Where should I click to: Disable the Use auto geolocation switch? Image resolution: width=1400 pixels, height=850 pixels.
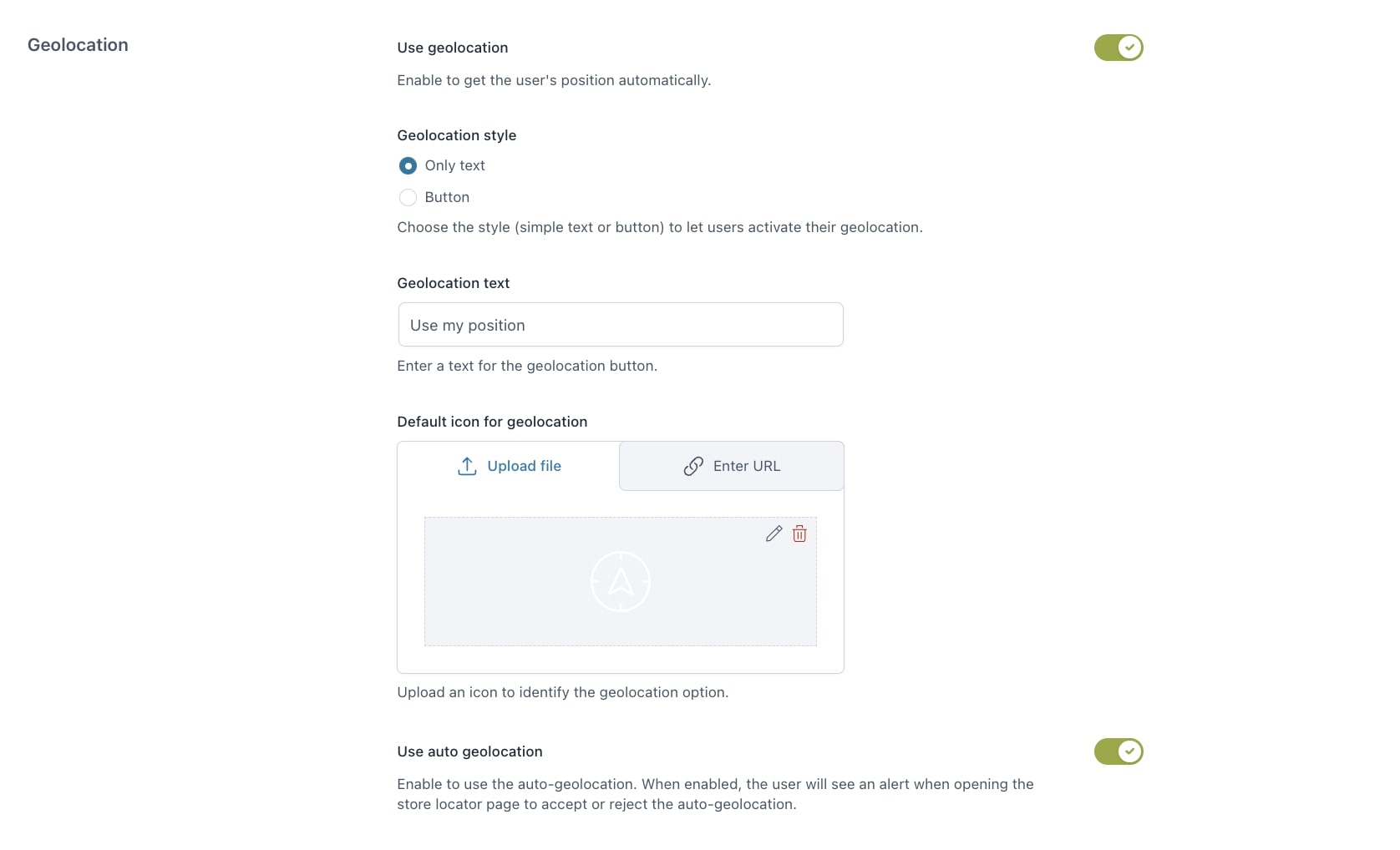(x=1118, y=751)
